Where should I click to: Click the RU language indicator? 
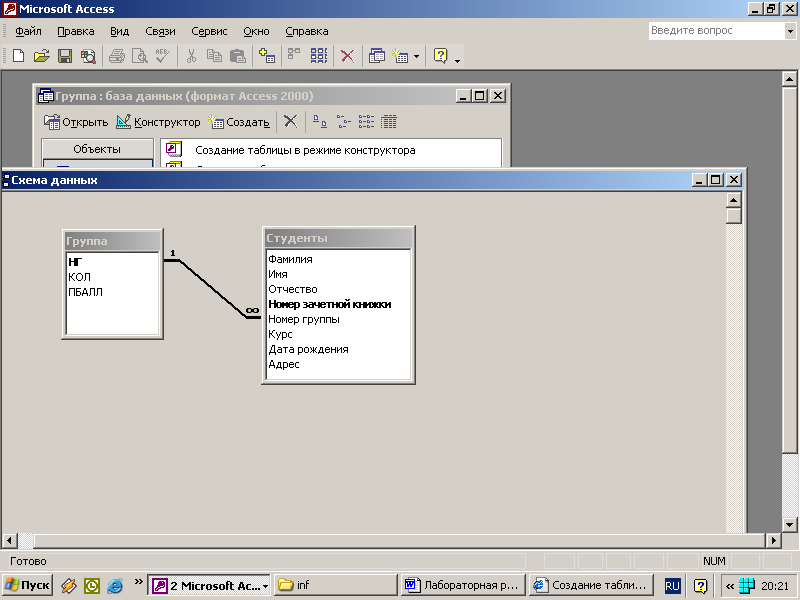click(x=672, y=586)
